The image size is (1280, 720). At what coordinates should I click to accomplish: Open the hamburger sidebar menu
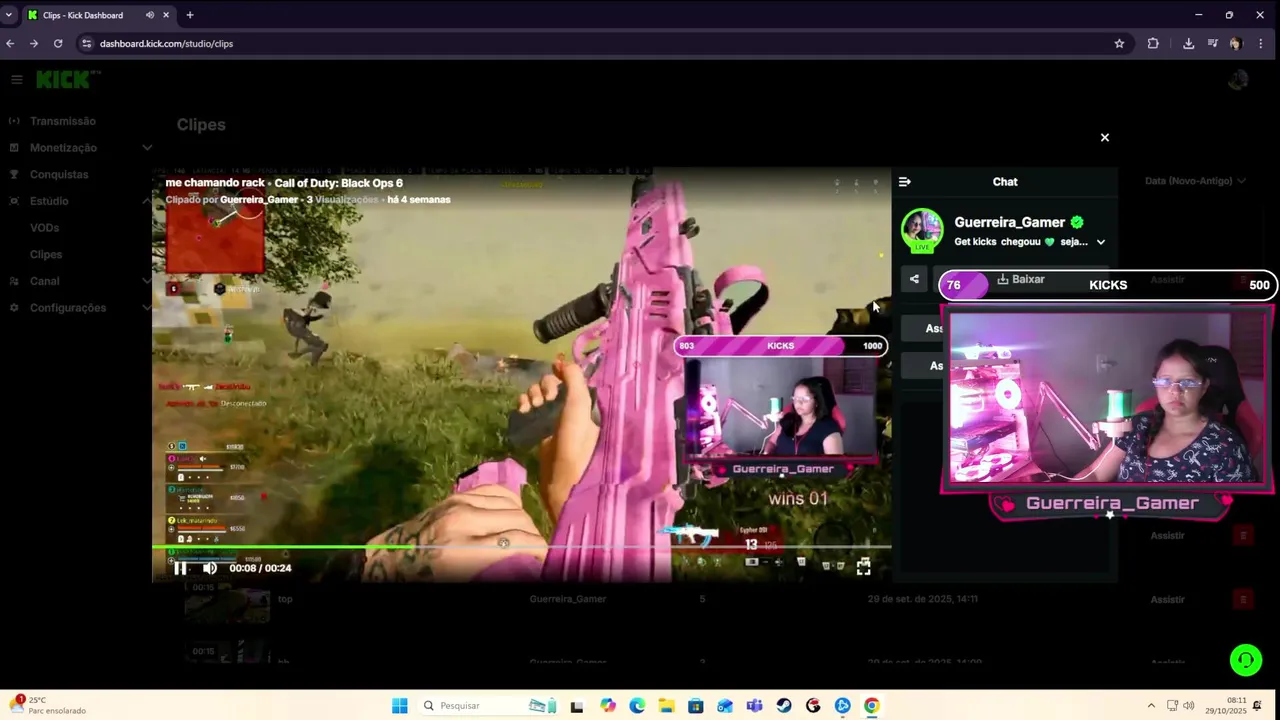pyautogui.click(x=17, y=79)
